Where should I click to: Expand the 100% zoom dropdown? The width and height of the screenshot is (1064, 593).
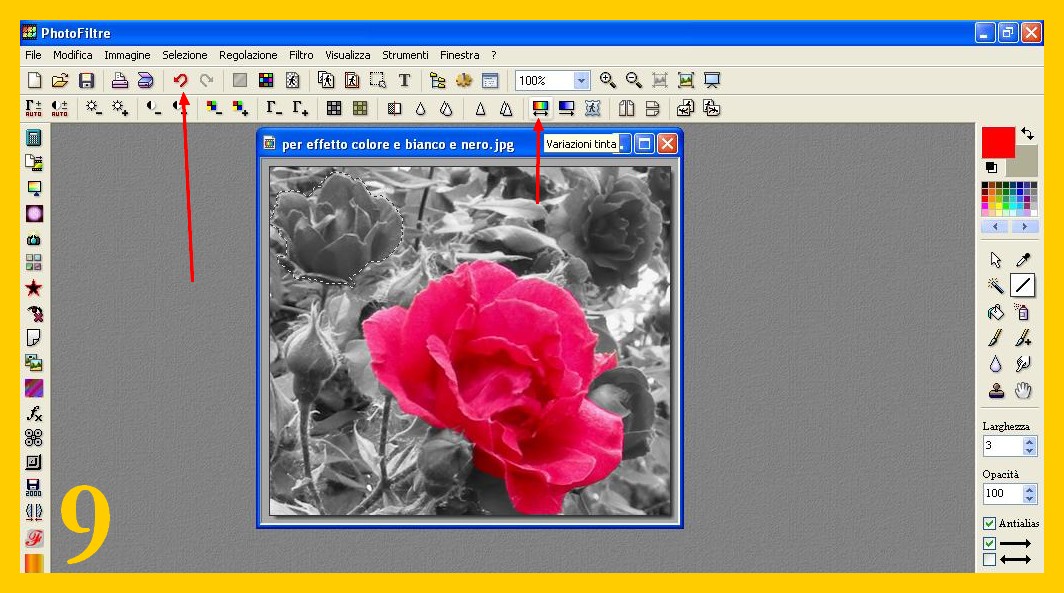click(x=581, y=81)
